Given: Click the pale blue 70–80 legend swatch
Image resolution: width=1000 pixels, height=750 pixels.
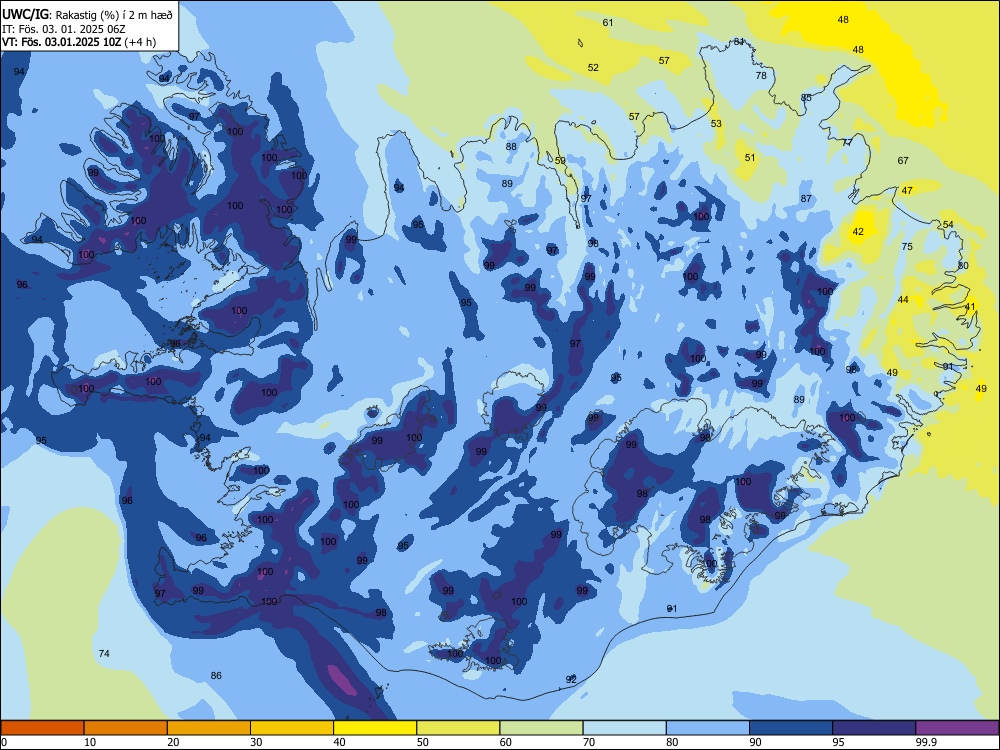Looking at the screenshot, I should pos(624,728).
